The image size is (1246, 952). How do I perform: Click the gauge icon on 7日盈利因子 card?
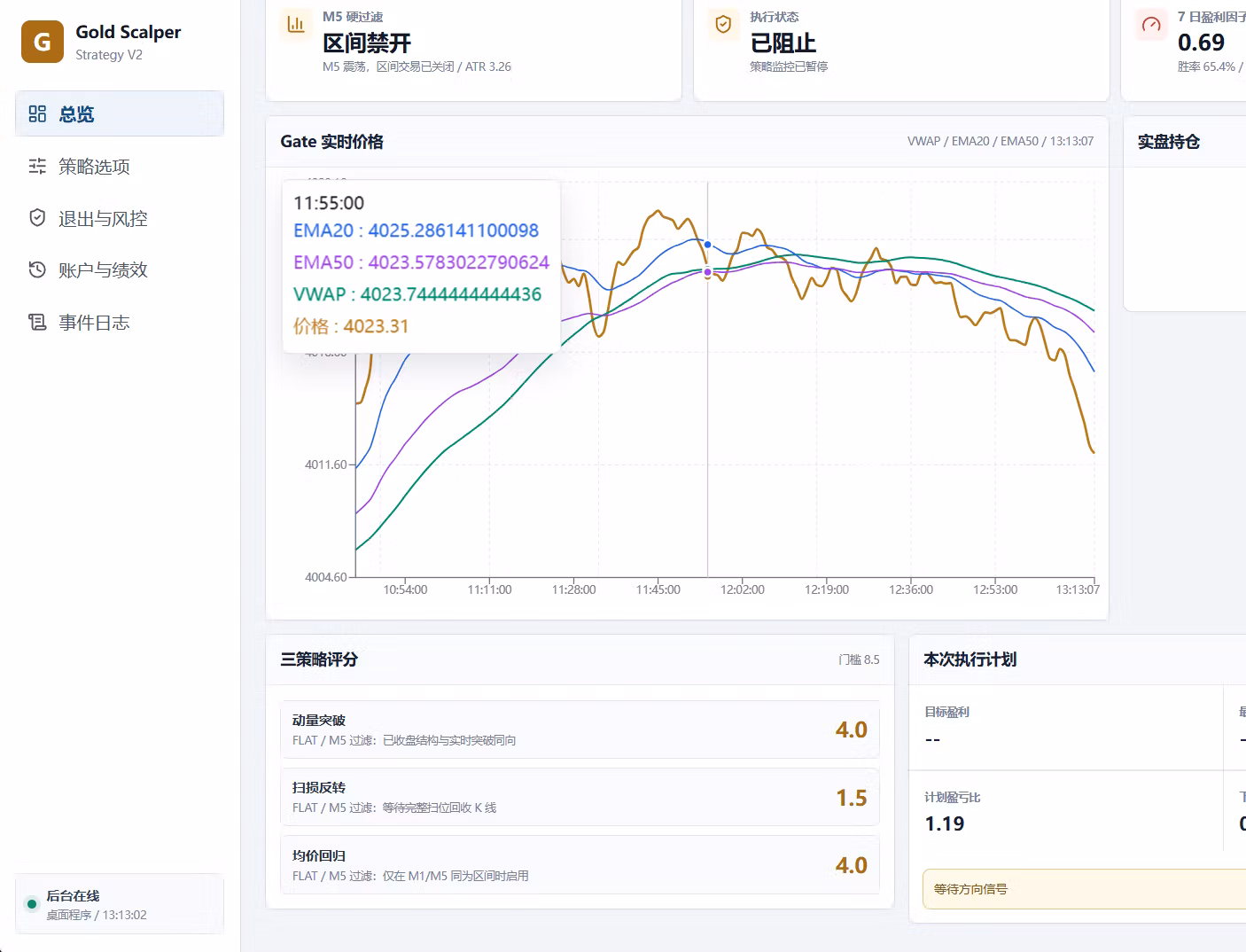point(1151,24)
